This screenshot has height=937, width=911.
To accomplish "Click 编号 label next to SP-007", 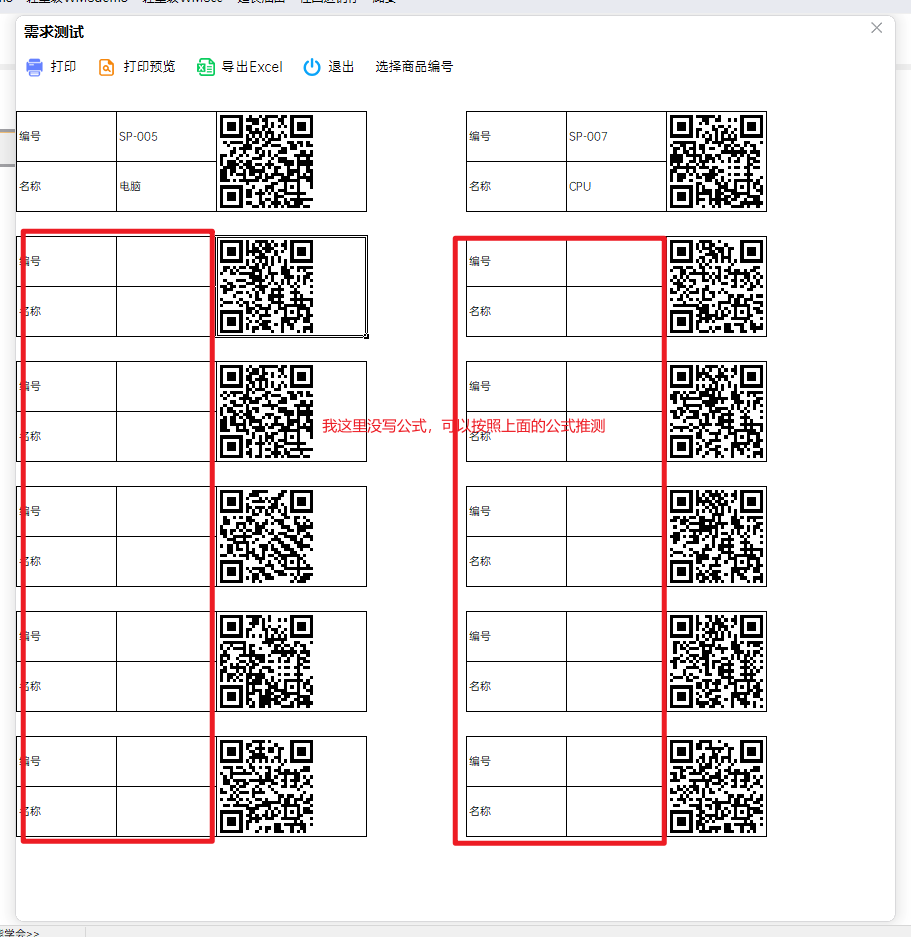I will pyautogui.click(x=480, y=136).
